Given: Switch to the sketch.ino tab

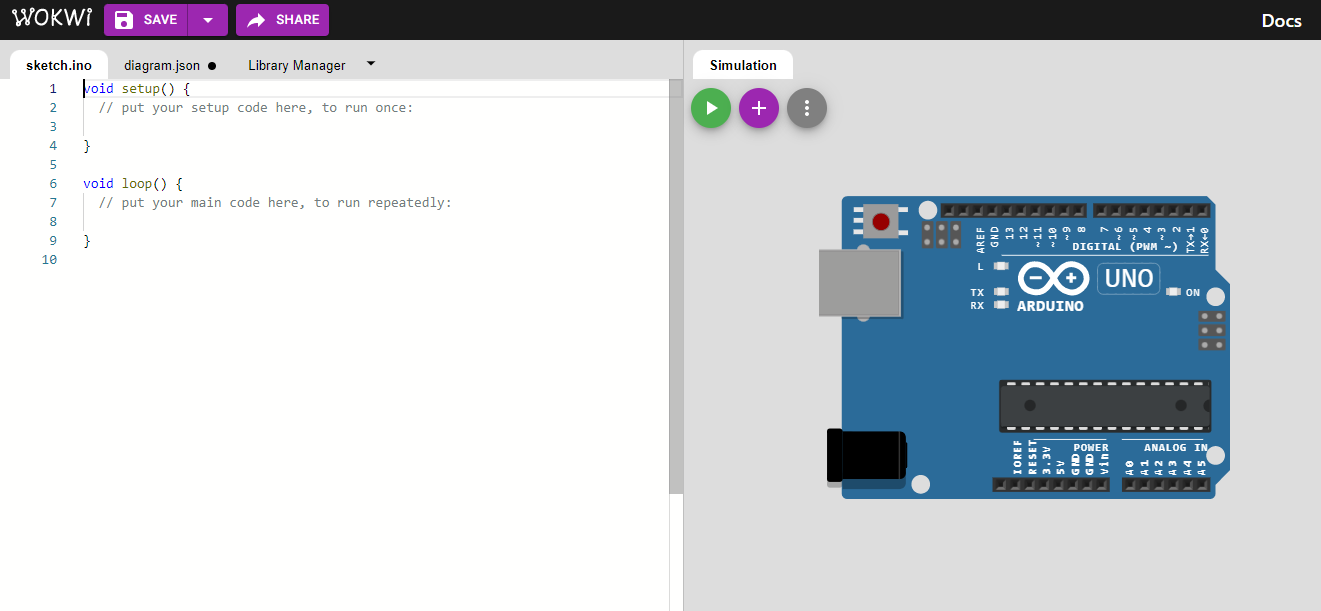Looking at the screenshot, I should click(x=59, y=65).
